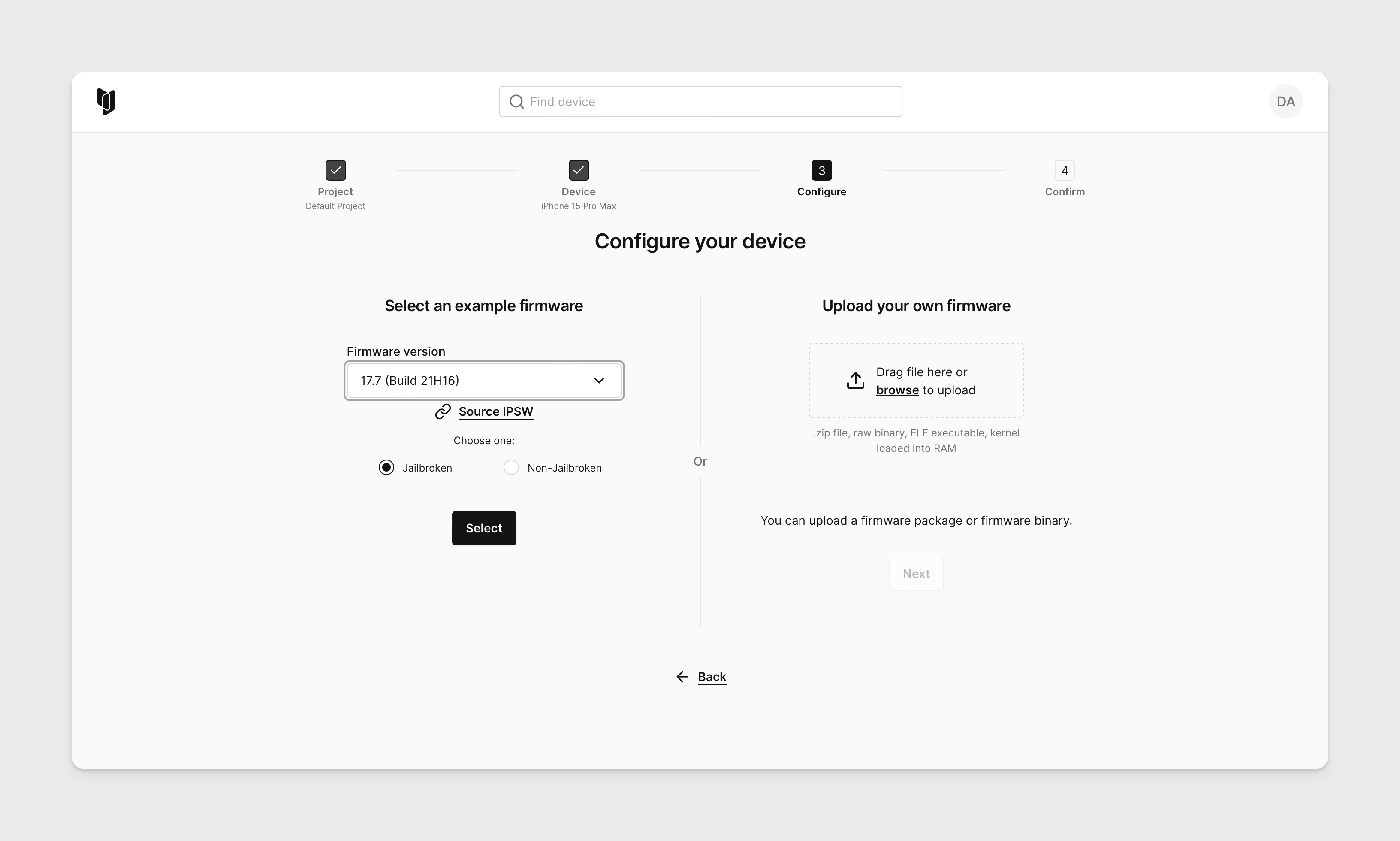Click the search magnifier icon

517,101
